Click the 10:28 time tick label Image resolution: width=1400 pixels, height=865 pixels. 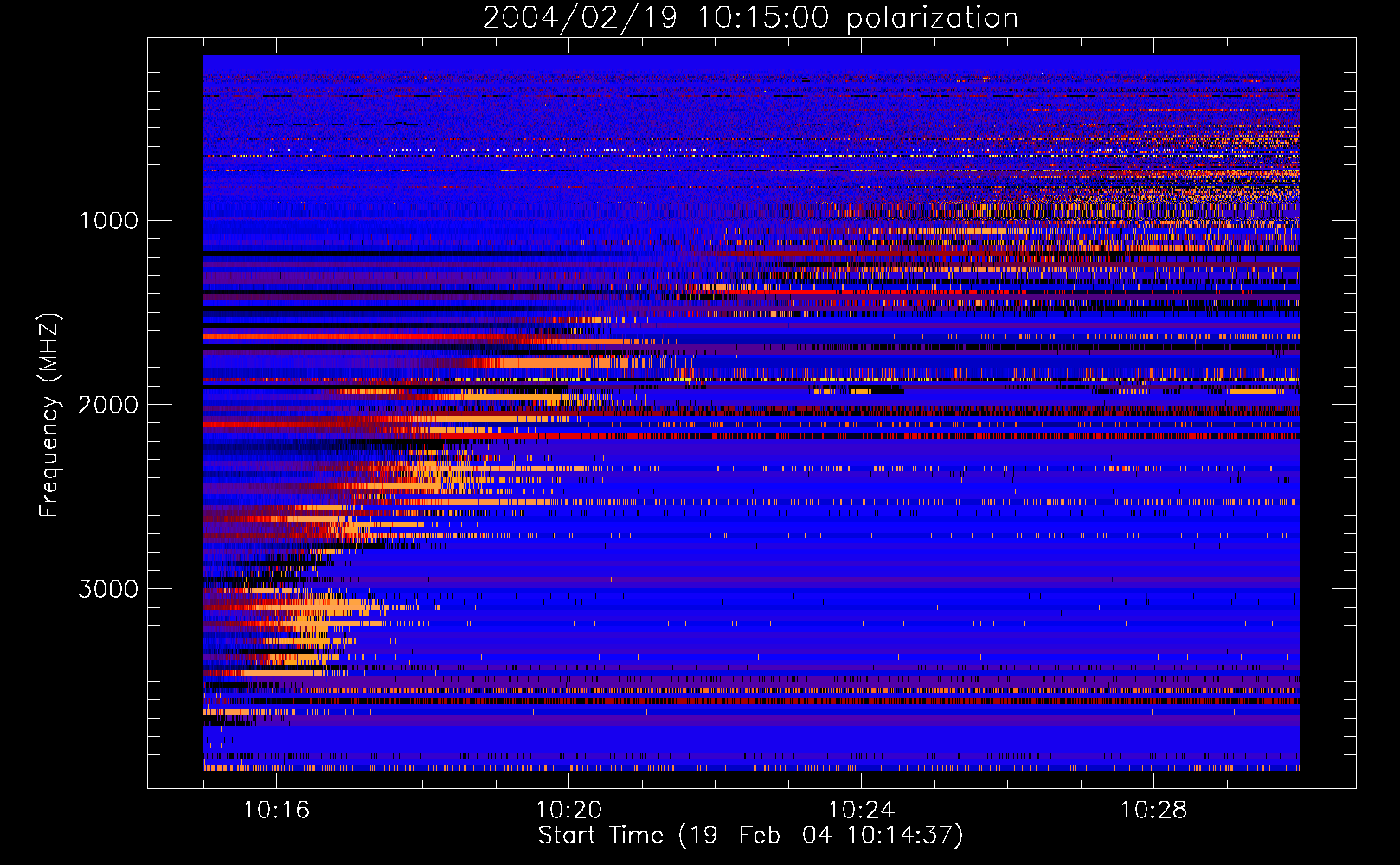(x=1153, y=811)
